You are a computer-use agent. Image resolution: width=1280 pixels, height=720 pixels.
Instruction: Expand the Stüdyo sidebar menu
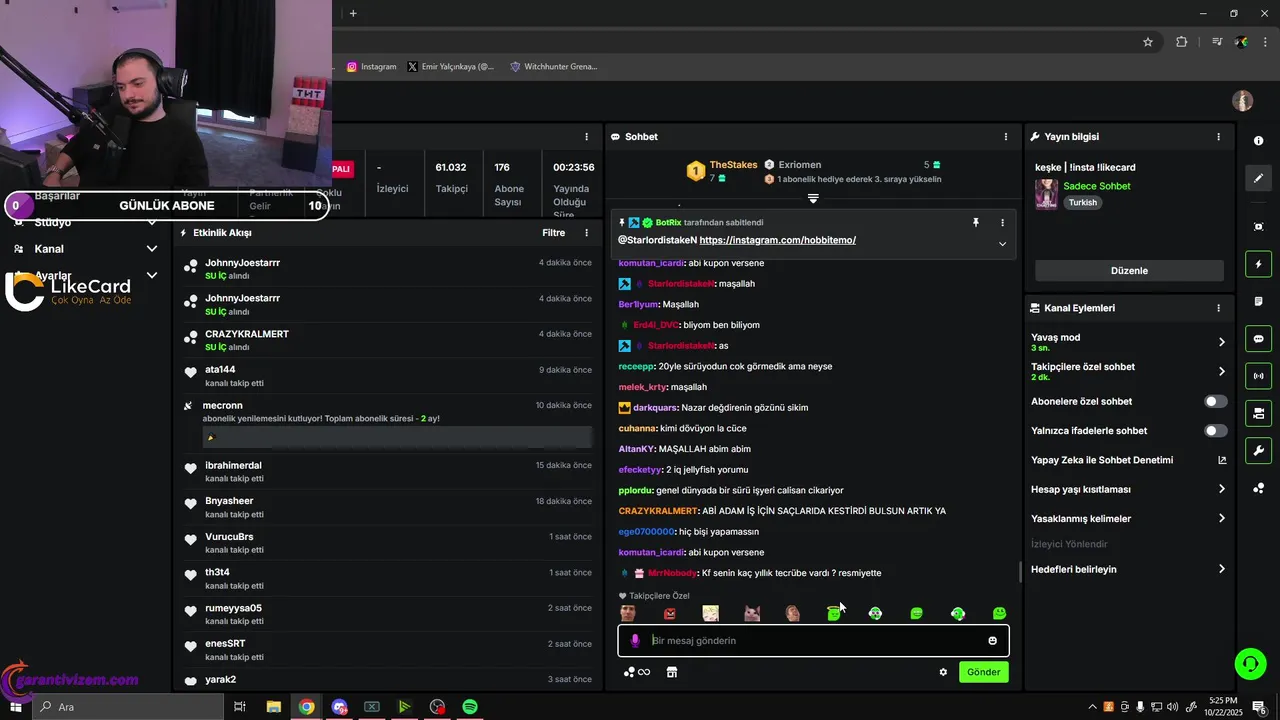152,222
